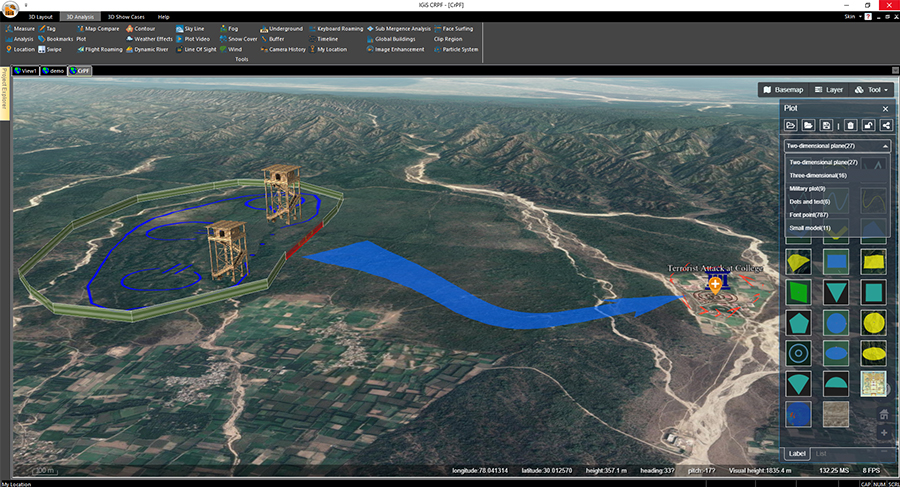The width and height of the screenshot is (900, 487).
Task: Open the Line Of Sight tool
Action: pos(199,49)
